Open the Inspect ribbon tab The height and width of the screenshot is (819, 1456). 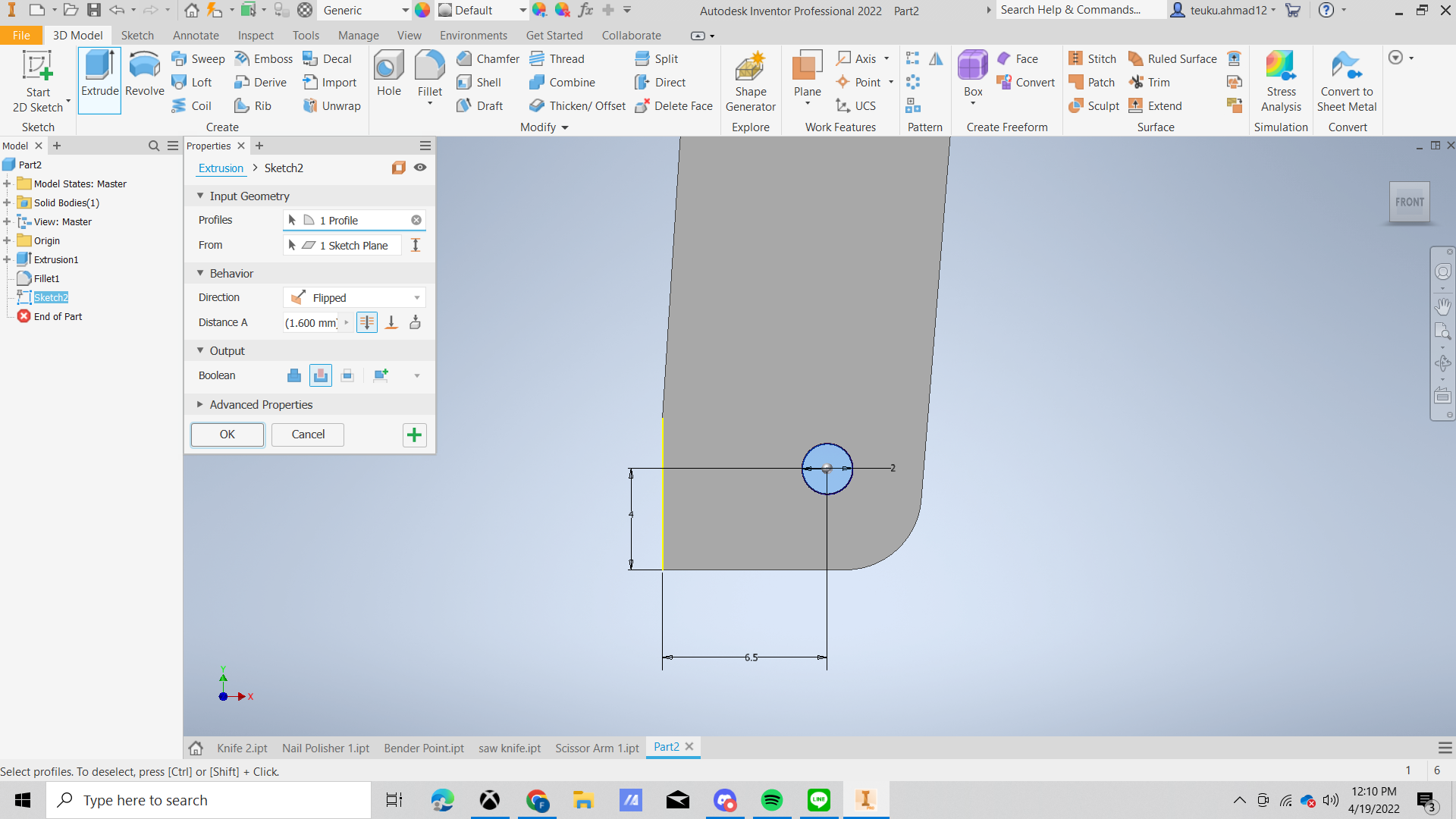256,36
